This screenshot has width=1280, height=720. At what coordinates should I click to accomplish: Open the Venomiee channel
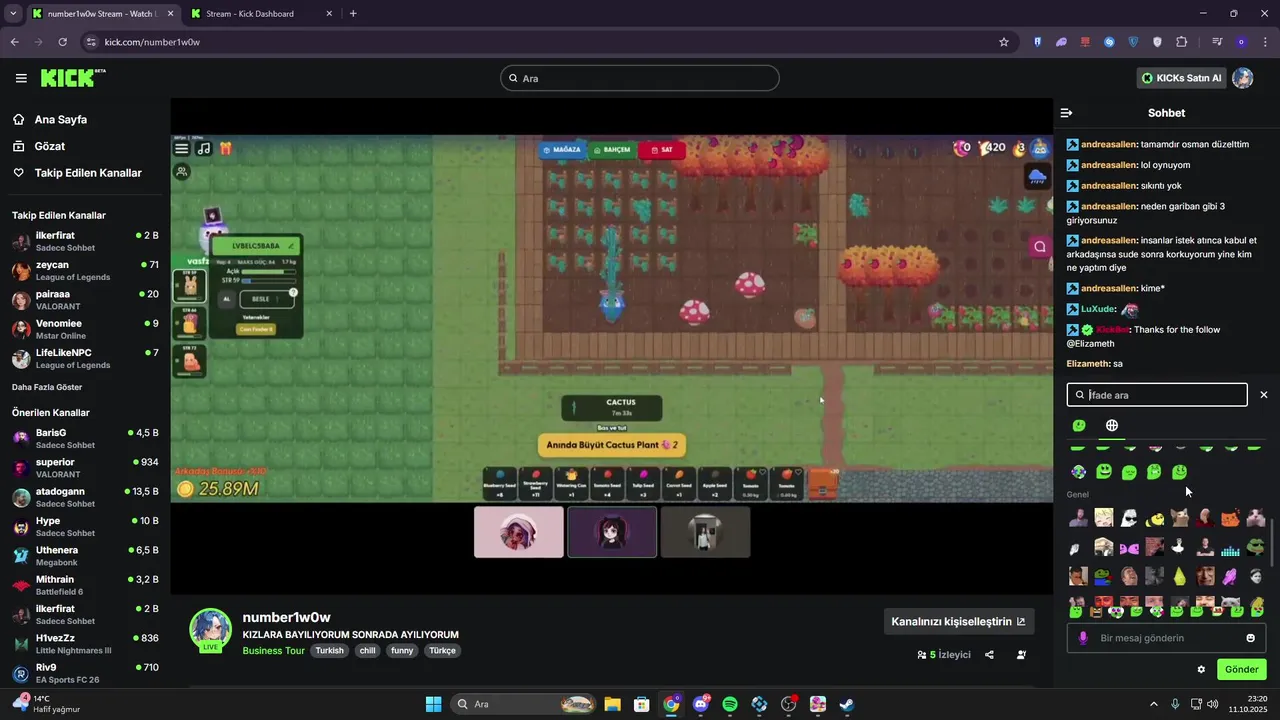(85, 329)
